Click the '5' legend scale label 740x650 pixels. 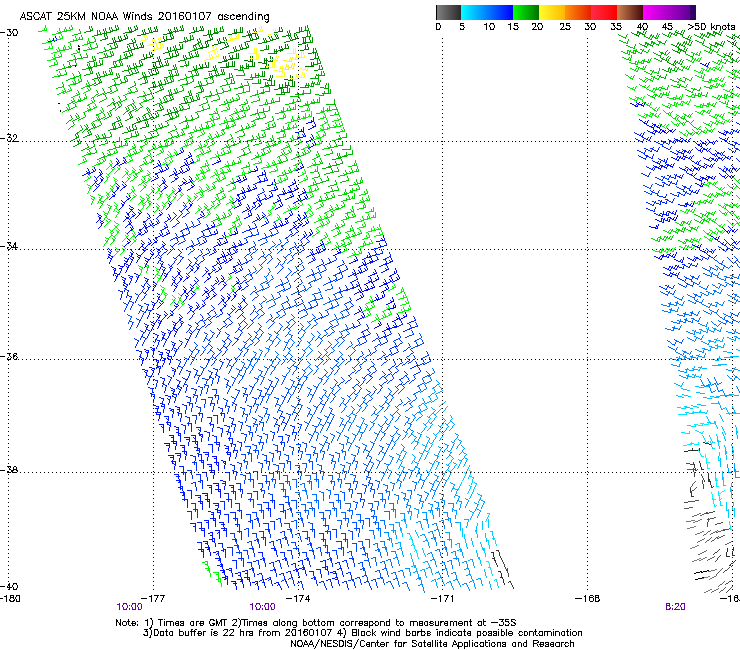click(462, 27)
